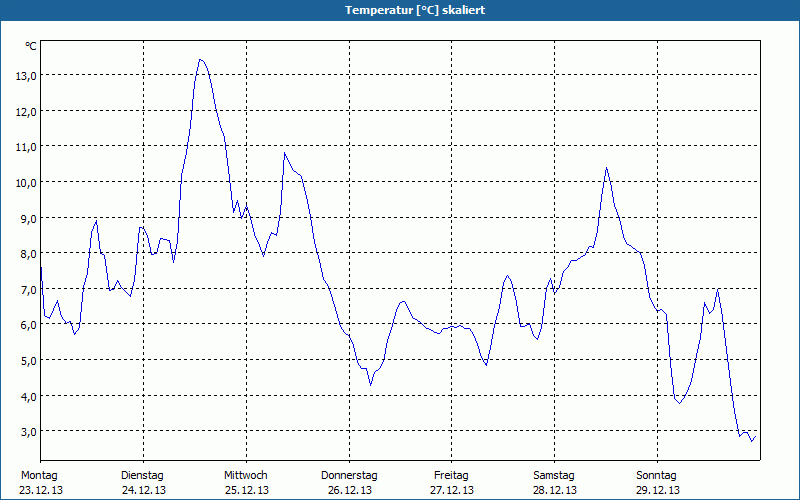Select the Mittwoch day label
The height and width of the screenshot is (500, 800).
coord(246,476)
